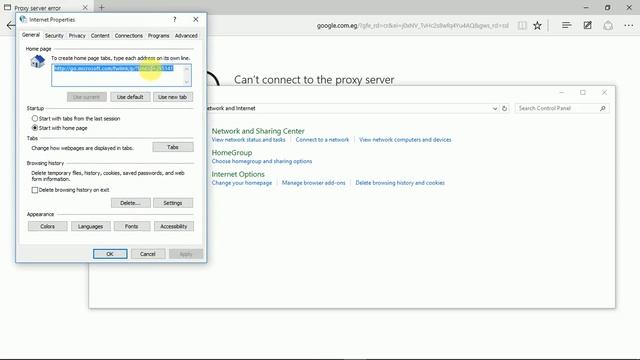
Task: Expand the Control Panel address dropdown arrow
Action: coord(495,108)
